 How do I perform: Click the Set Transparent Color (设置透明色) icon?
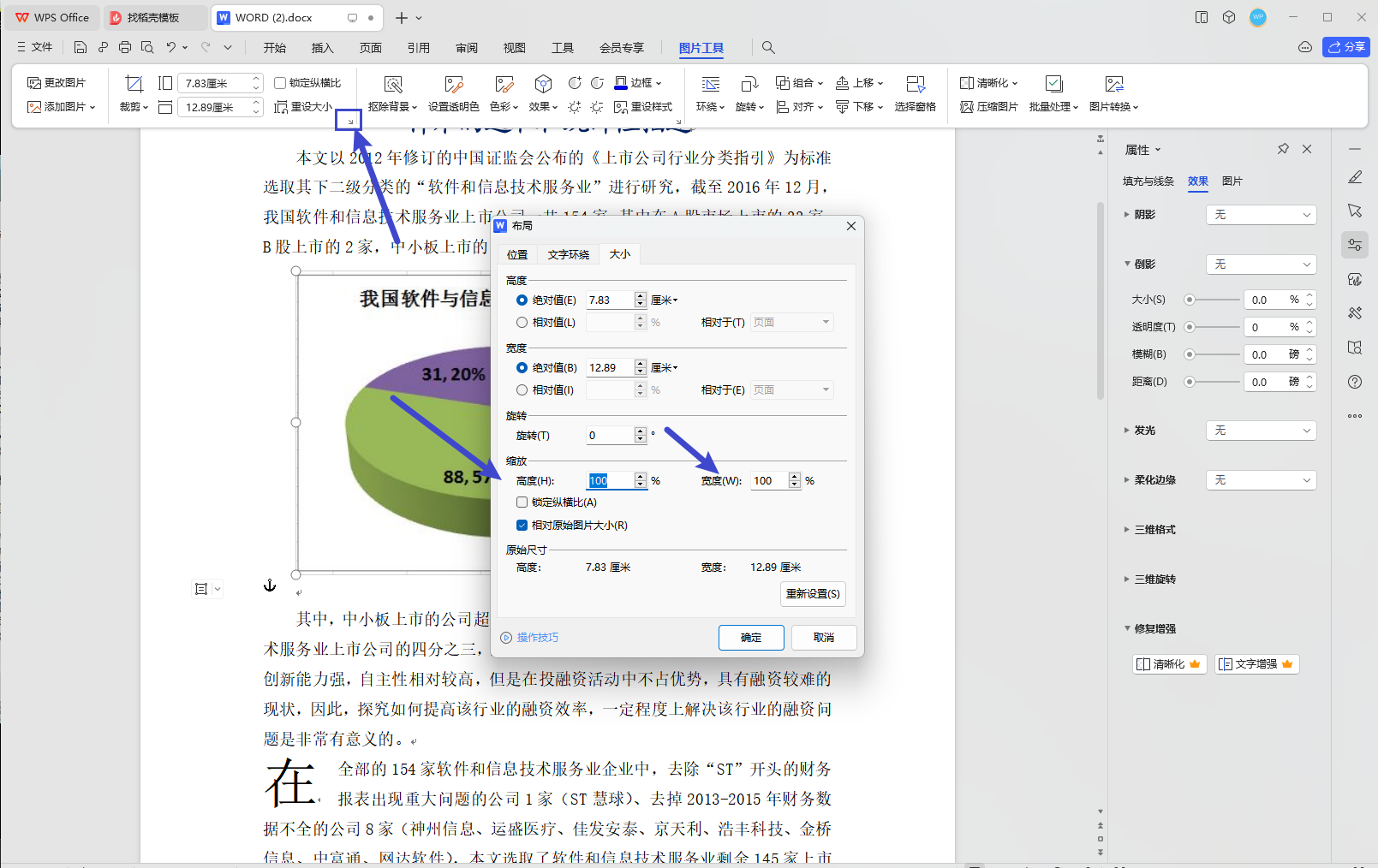[x=454, y=84]
